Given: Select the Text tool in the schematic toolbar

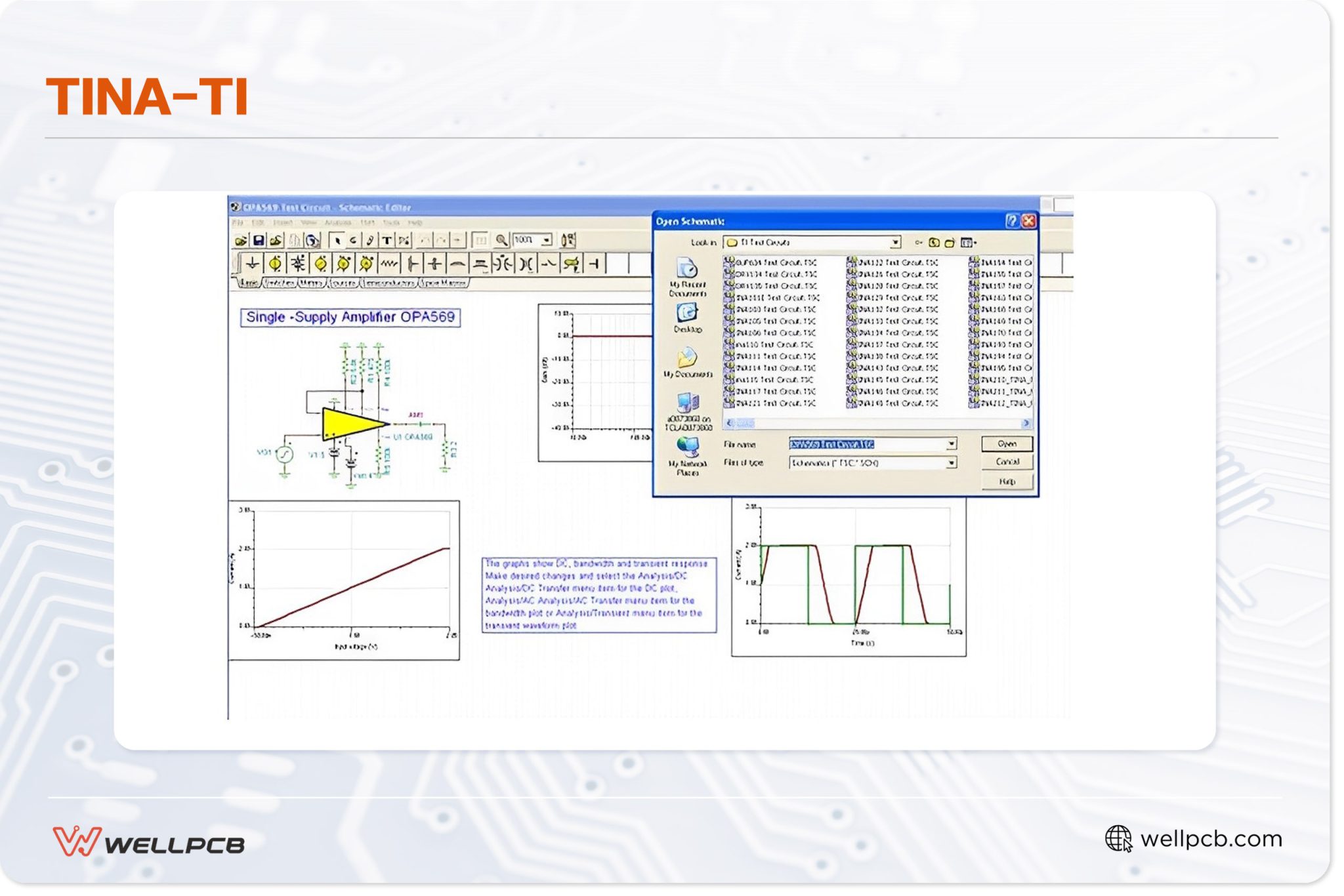Looking at the screenshot, I should pyautogui.click(x=387, y=241).
